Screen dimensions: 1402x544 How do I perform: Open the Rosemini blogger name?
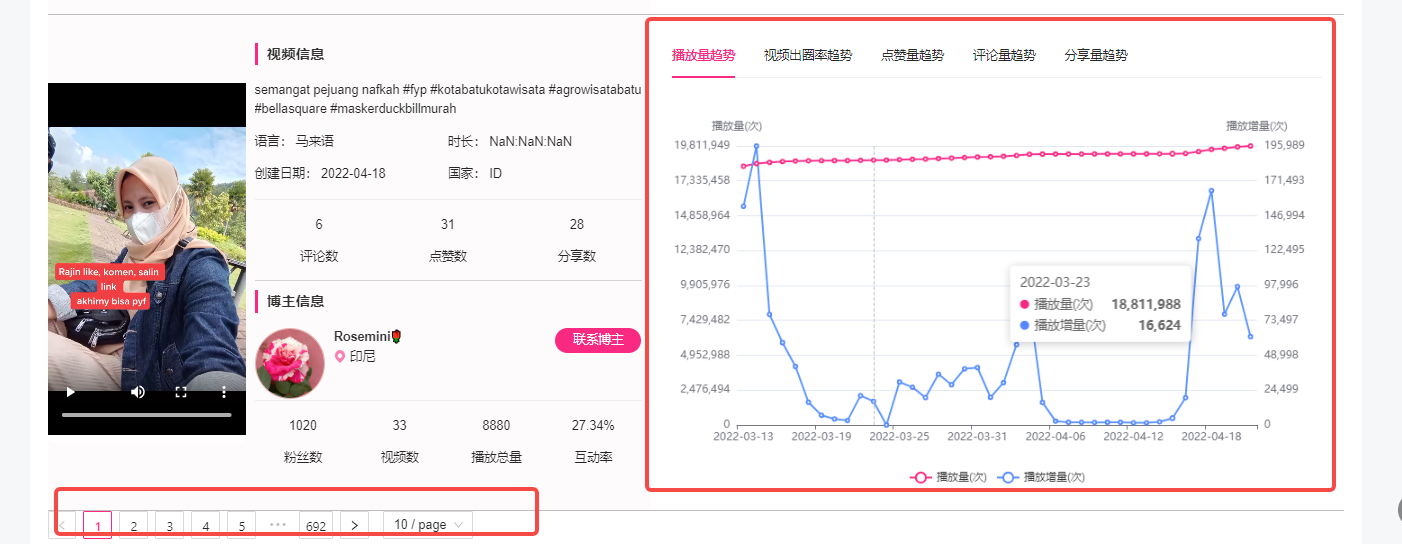[x=367, y=337]
